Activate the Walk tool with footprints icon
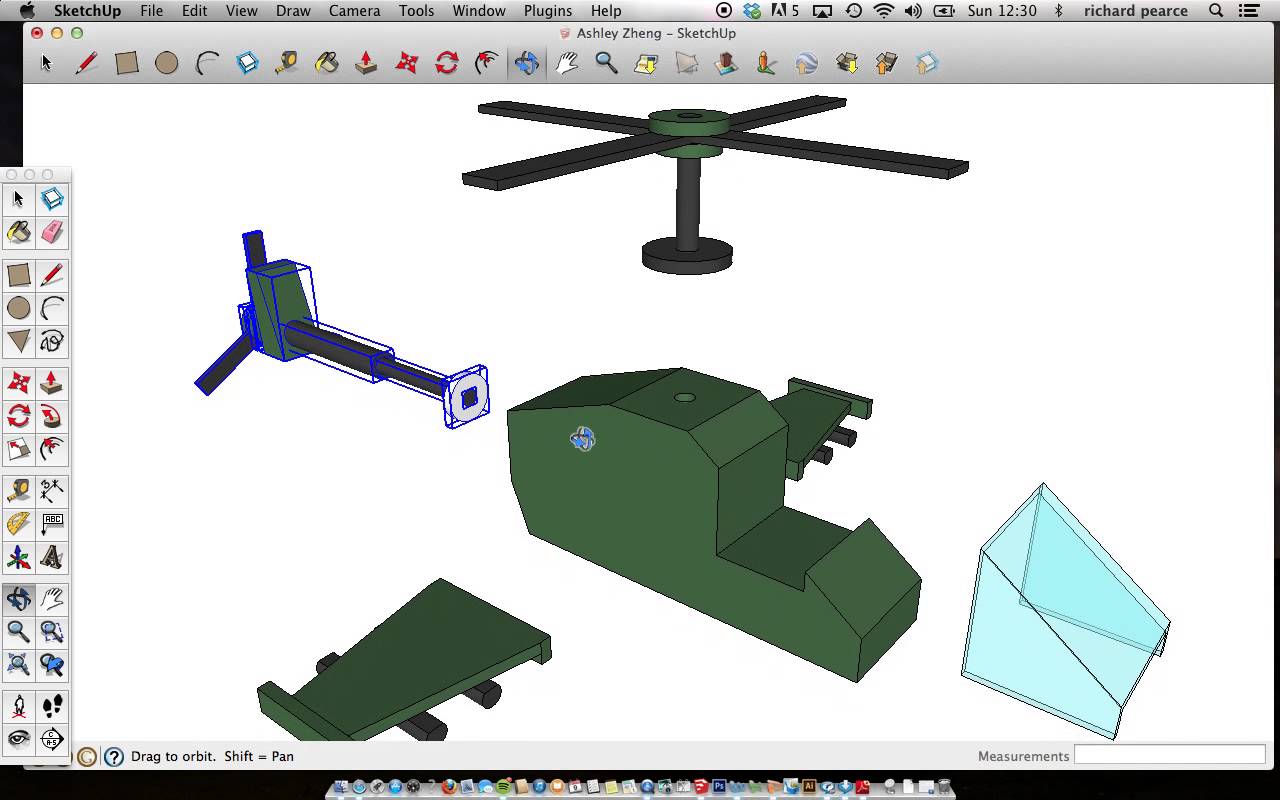 (x=52, y=705)
